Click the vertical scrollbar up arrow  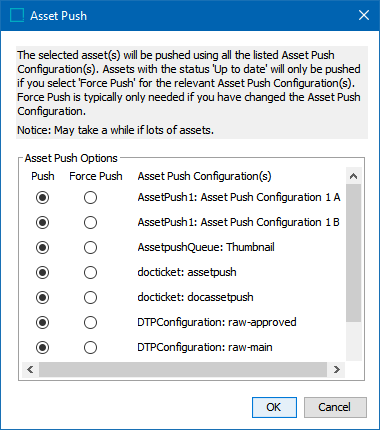(x=354, y=176)
